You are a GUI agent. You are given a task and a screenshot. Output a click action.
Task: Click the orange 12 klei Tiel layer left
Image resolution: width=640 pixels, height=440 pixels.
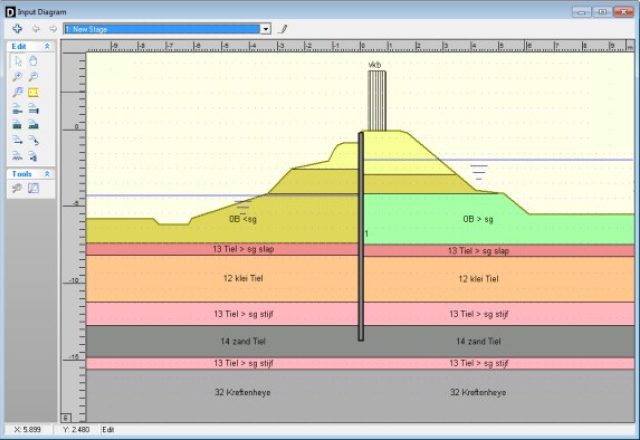pyautogui.click(x=235, y=279)
